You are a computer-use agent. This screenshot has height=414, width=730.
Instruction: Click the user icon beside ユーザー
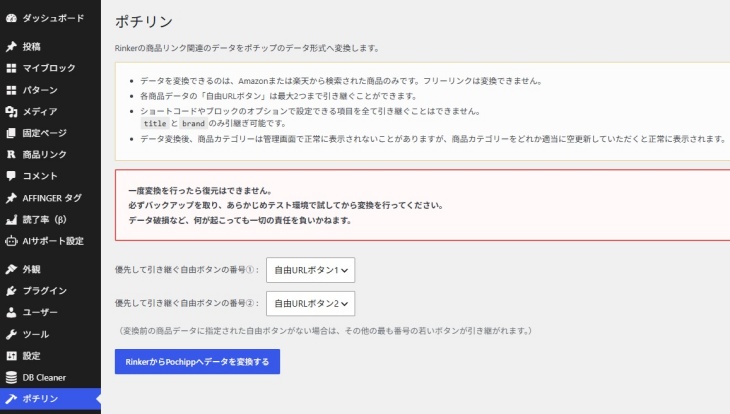click(11, 312)
